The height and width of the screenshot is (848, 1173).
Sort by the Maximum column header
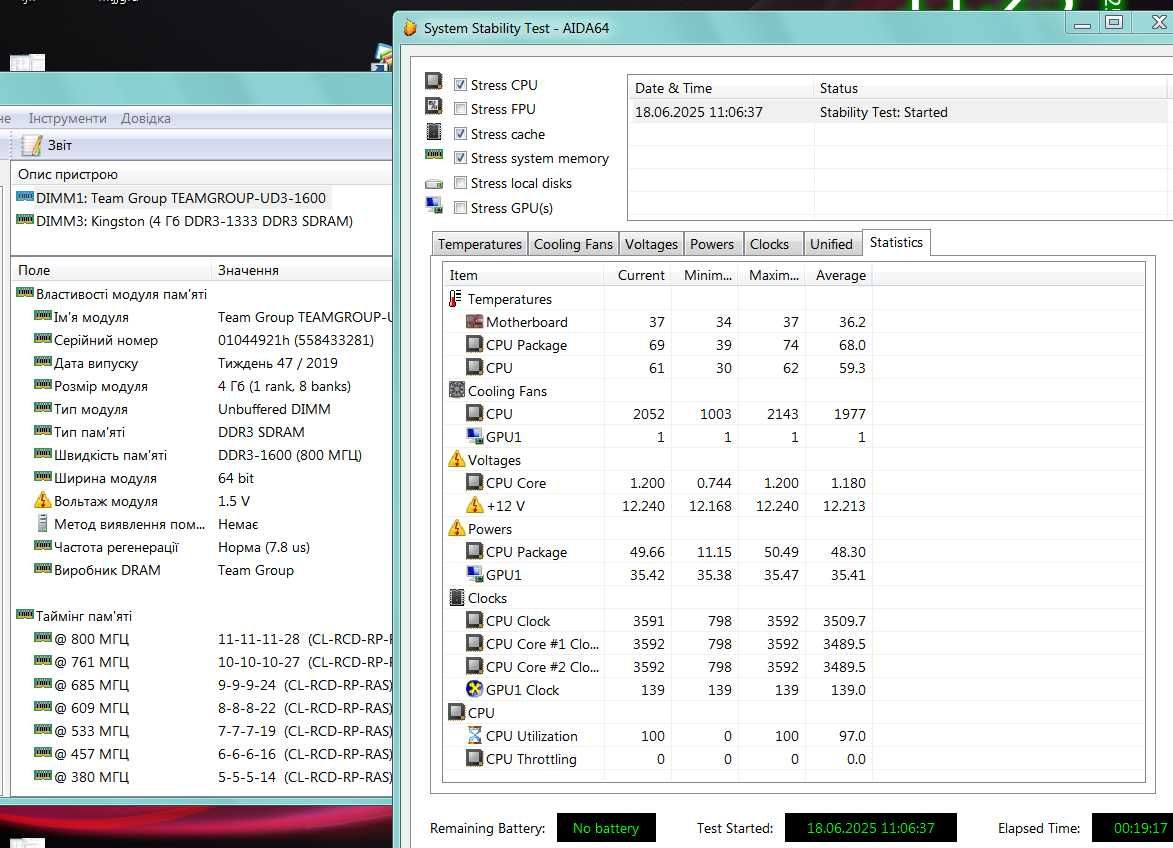pyautogui.click(x=771, y=275)
